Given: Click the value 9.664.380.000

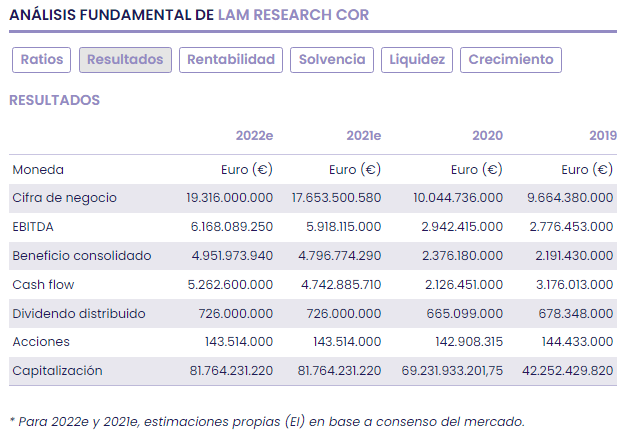Looking at the screenshot, I should (570, 198).
